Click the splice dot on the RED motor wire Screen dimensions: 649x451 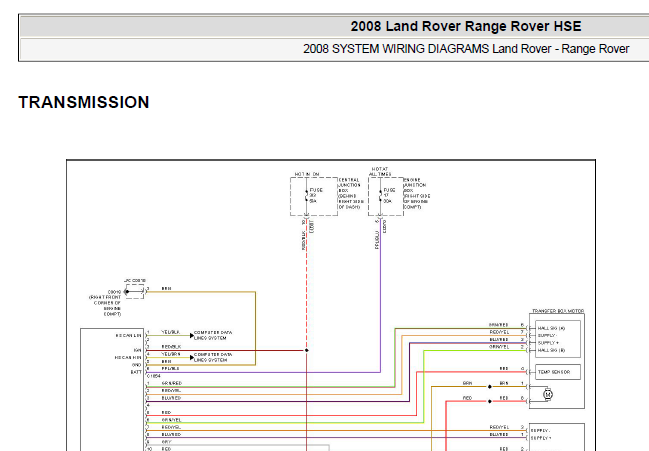click(x=490, y=401)
